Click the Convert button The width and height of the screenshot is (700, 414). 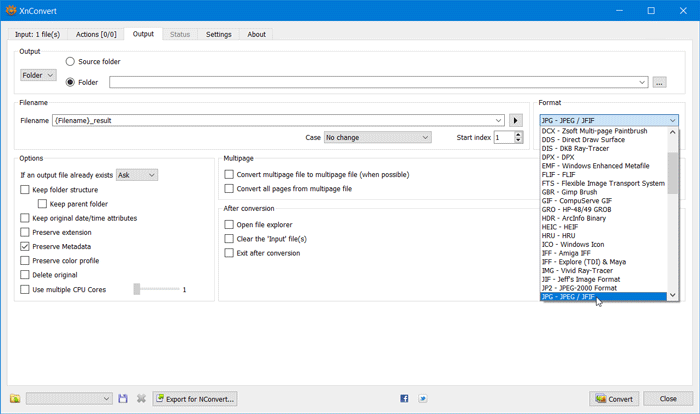[x=614, y=398]
